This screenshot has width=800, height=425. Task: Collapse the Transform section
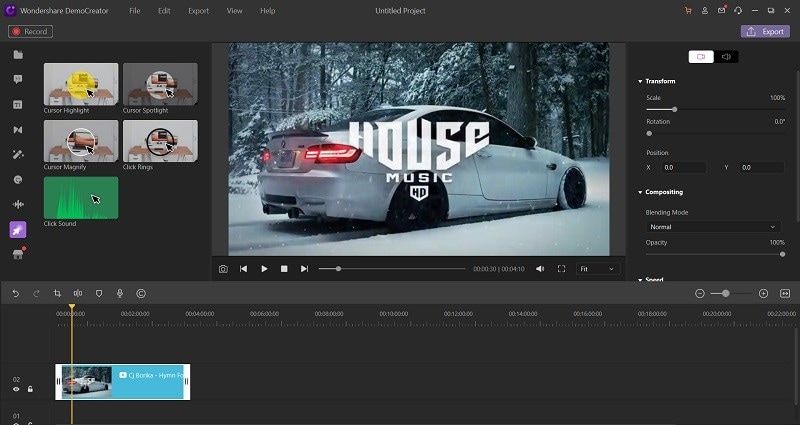click(x=640, y=81)
